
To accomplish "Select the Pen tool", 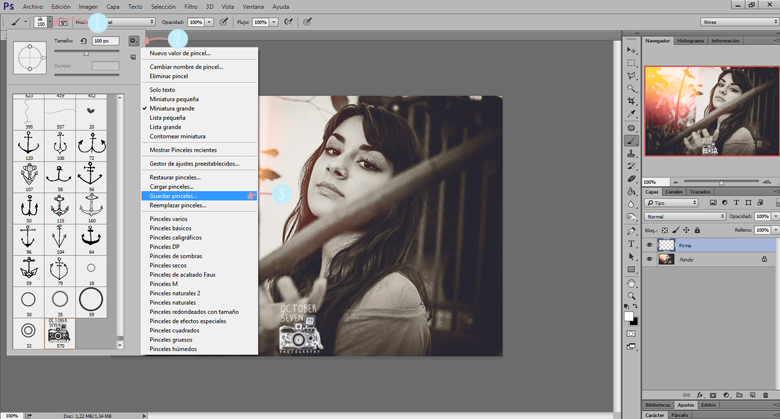I will [631, 231].
